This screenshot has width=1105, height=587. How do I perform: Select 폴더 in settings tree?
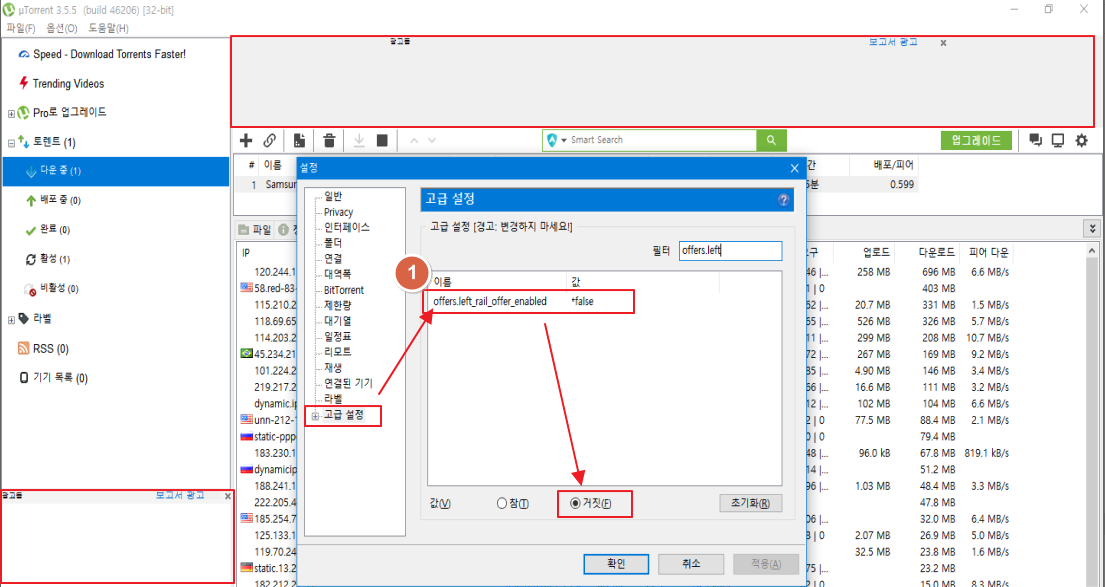pos(333,243)
